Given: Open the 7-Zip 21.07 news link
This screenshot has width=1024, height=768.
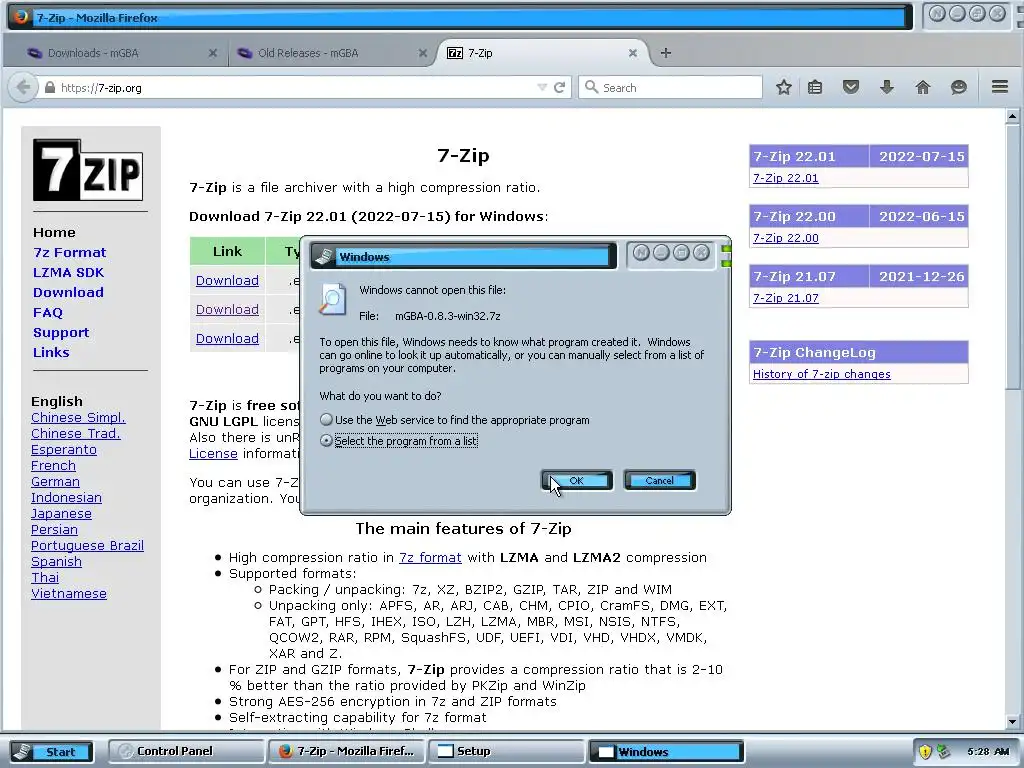Looking at the screenshot, I should point(785,298).
